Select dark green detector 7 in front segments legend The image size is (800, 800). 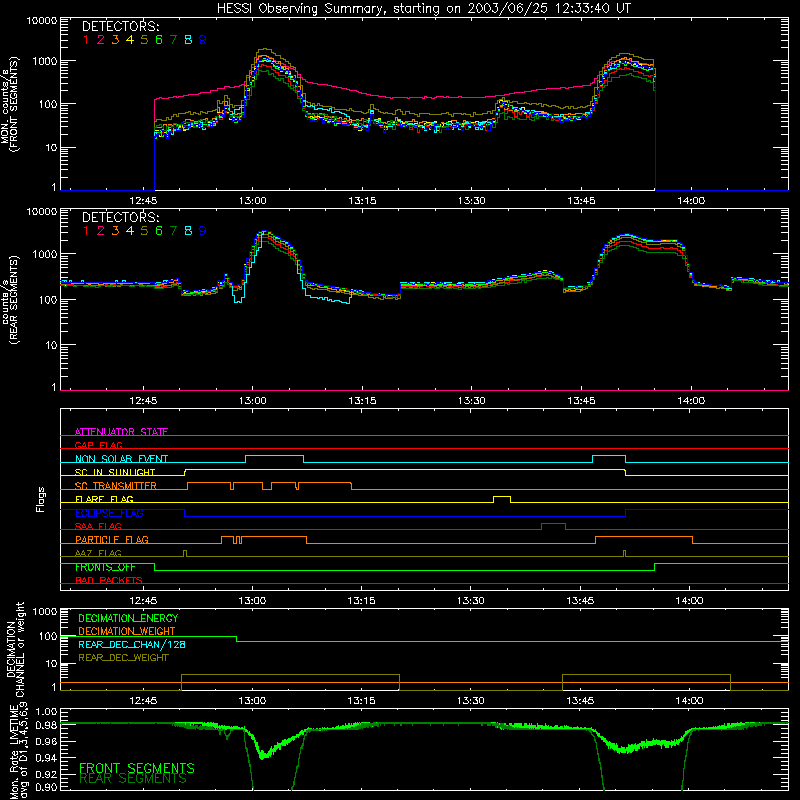click(173, 40)
